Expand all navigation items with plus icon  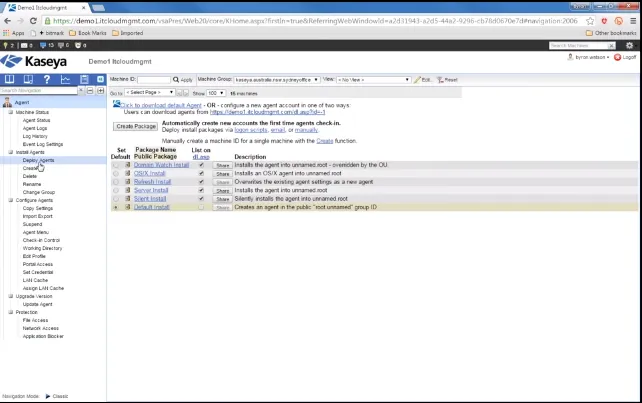pyautogui.click(x=101, y=91)
